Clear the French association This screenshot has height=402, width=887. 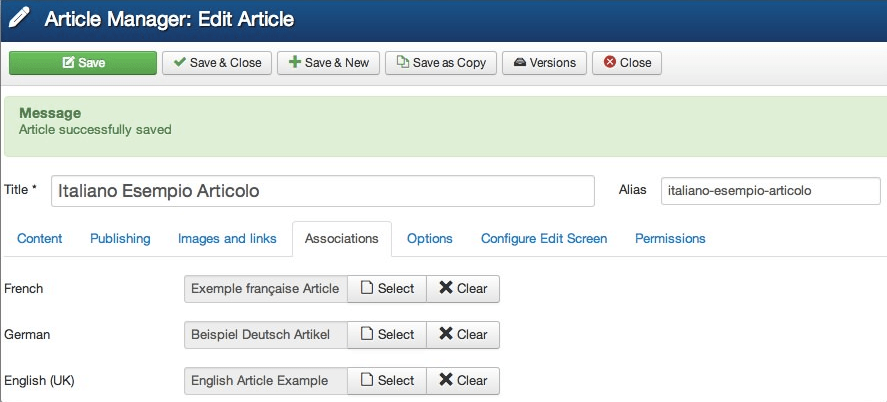coord(463,289)
